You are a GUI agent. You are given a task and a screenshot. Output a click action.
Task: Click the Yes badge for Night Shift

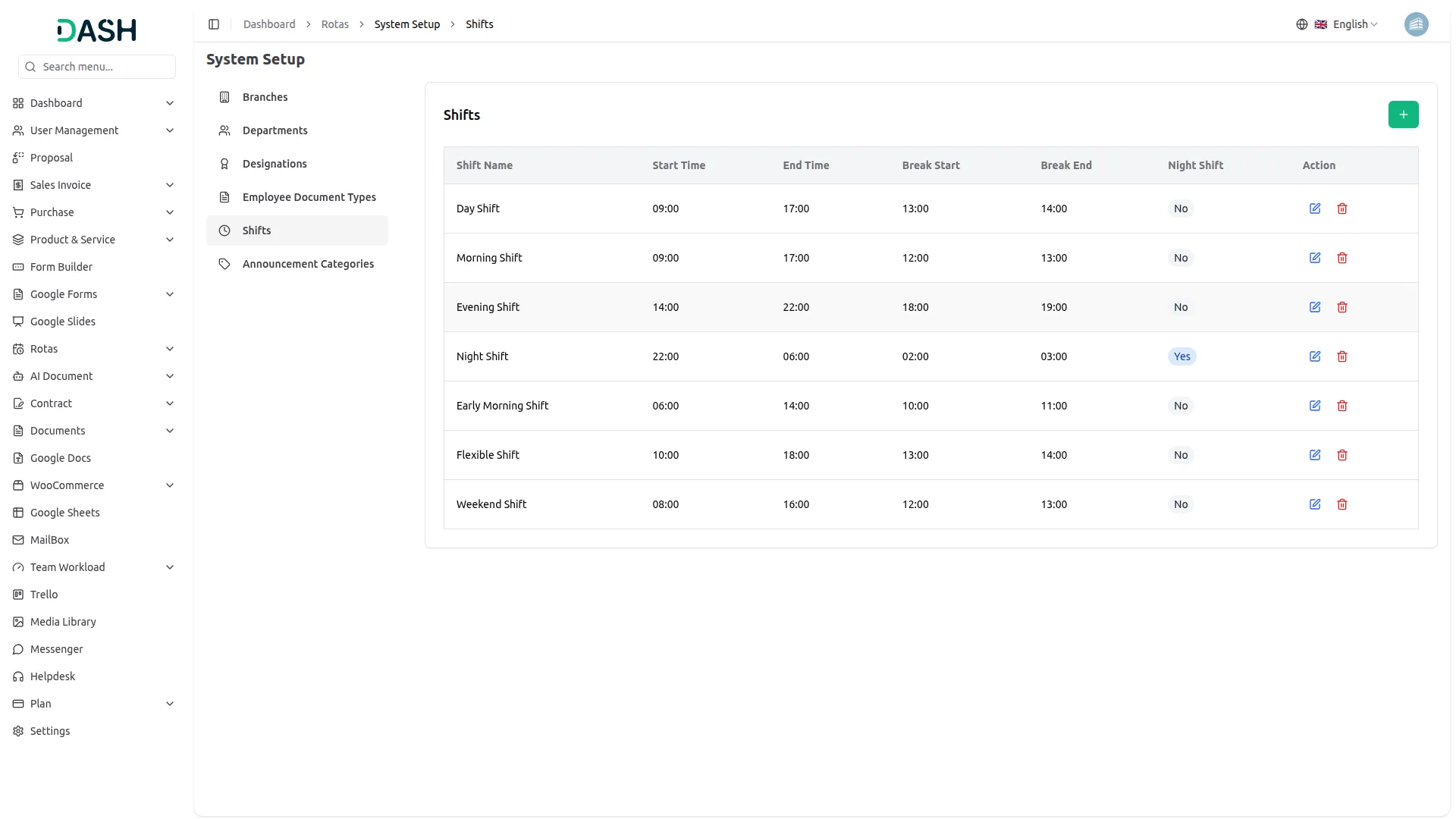tap(1181, 356)
